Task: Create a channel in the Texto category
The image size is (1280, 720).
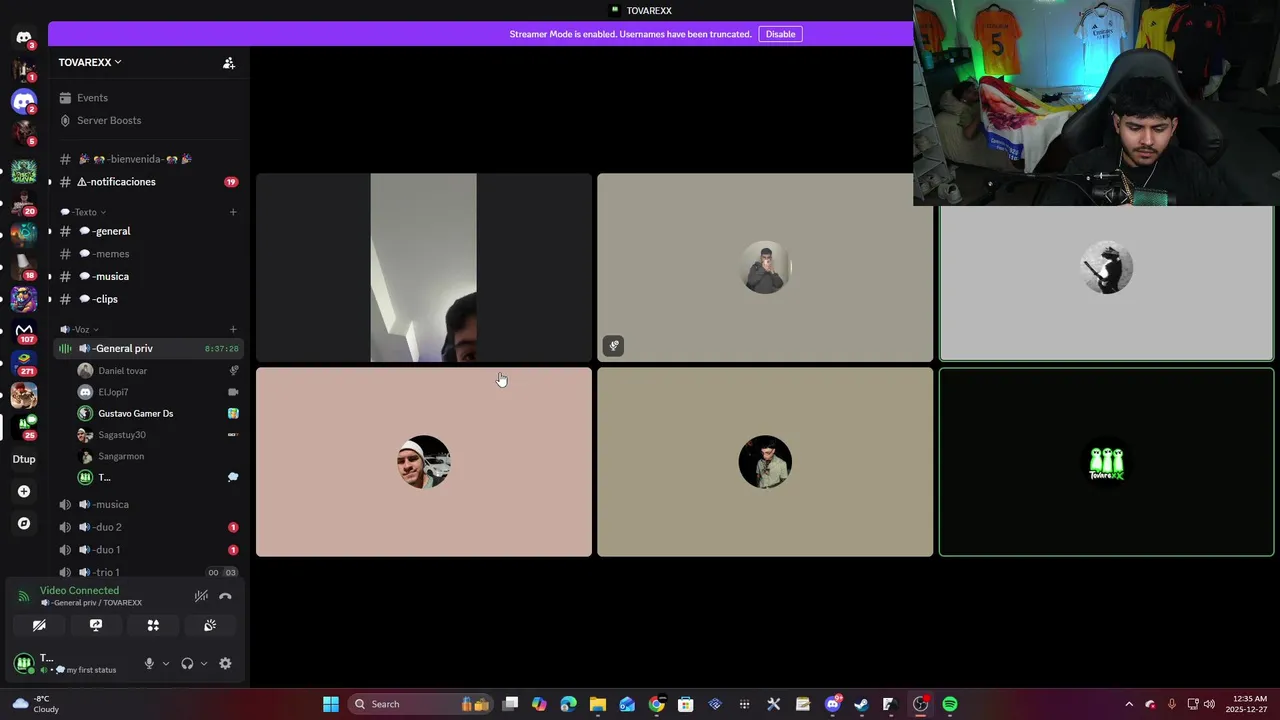Action: [x=233, y=212]
